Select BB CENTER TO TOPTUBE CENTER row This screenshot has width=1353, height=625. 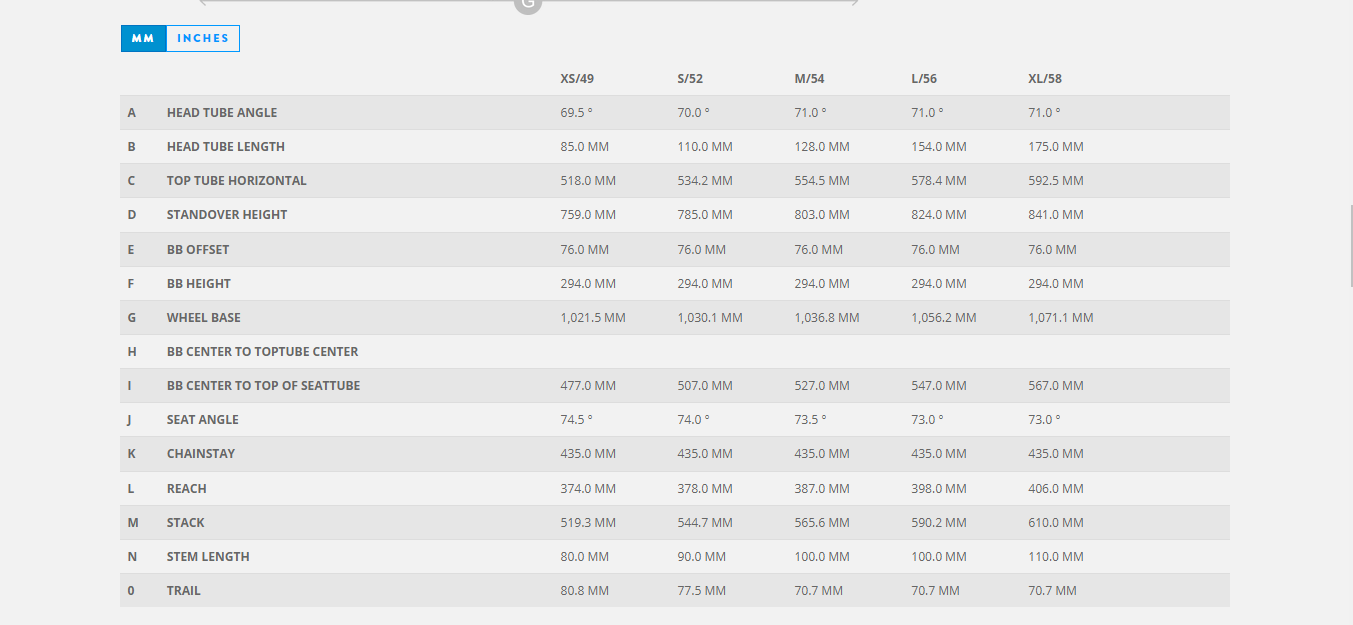pos(262,352)
